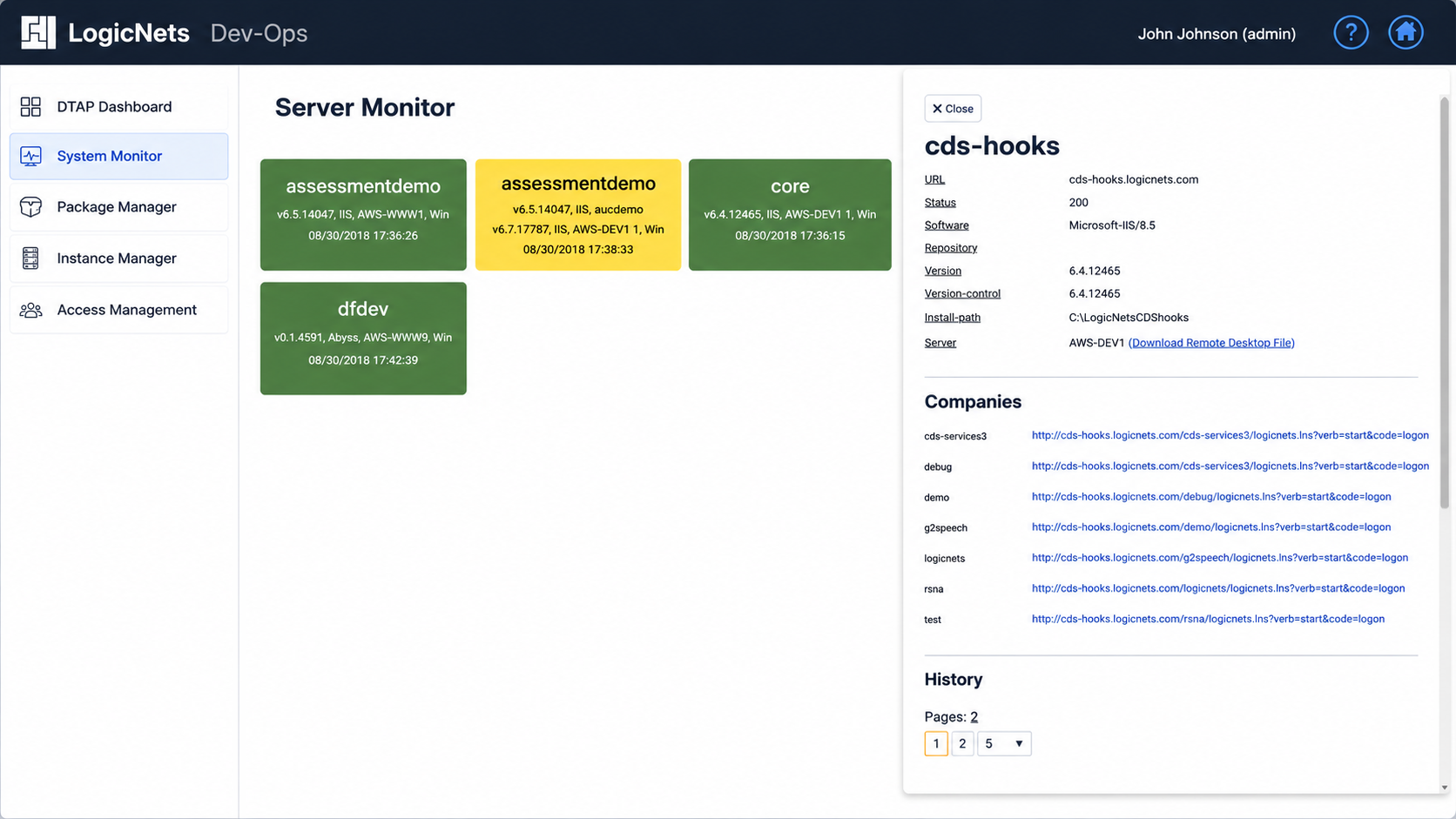1456x819 pixels.
Task: Click the underlined Status label
Action: pyautogui.click(x=940, y=202)
